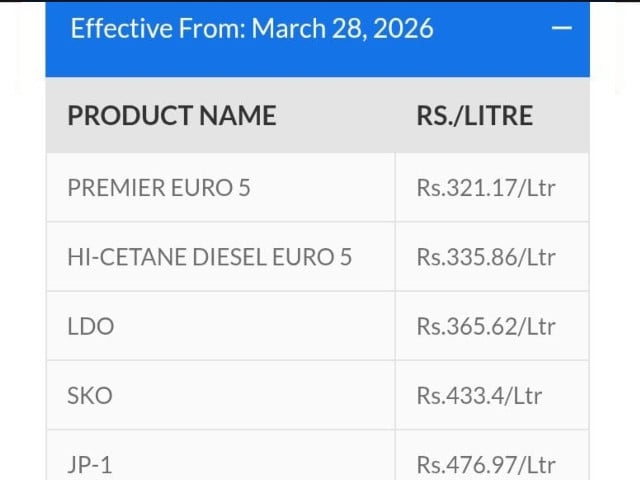Click the year 2026 in header
Viewport: 640px width, 480px height.
pyautogui.click(x=405, y=28)
